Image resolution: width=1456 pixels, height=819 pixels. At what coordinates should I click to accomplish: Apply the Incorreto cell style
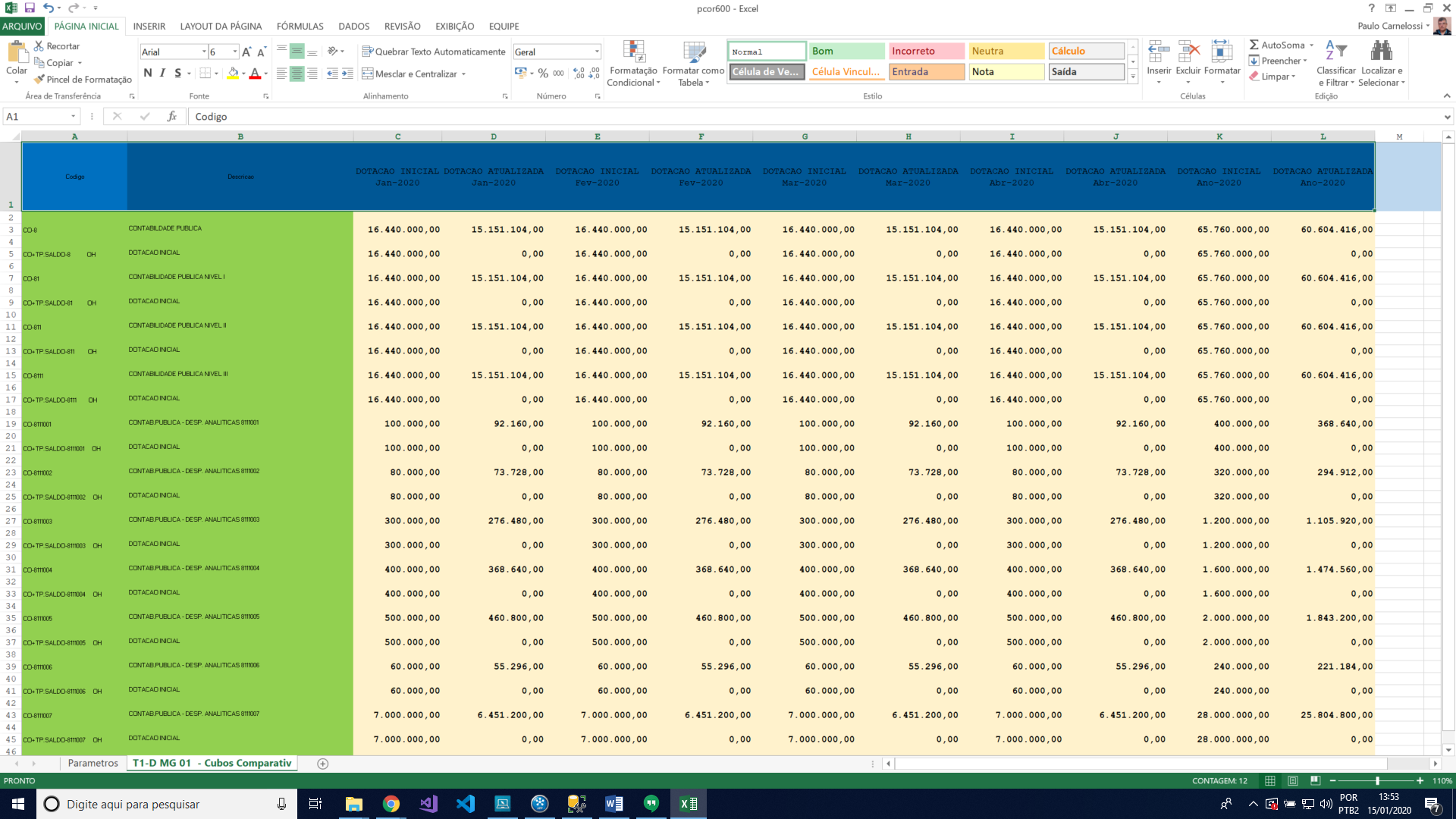click(x=926, y=52)
